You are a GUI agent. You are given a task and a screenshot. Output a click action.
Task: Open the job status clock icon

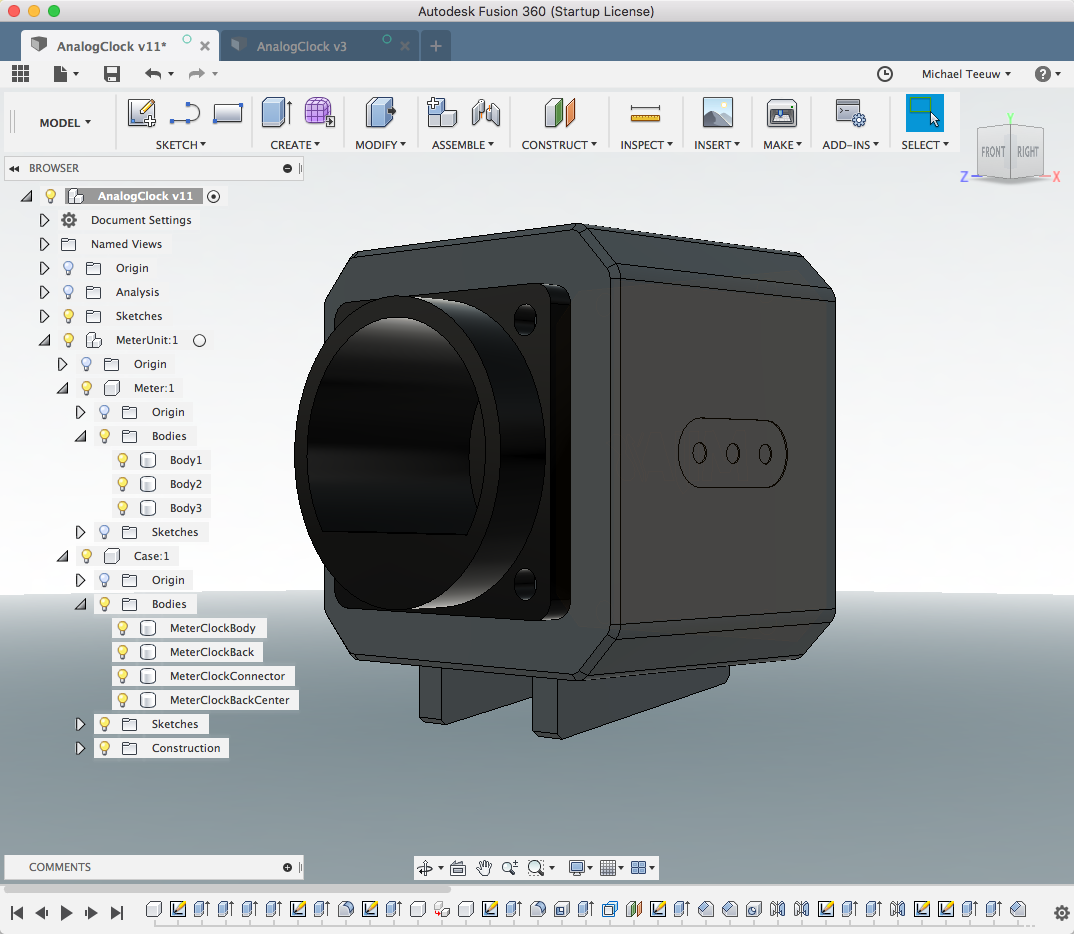pyautogui.click(x=885, y=74)
